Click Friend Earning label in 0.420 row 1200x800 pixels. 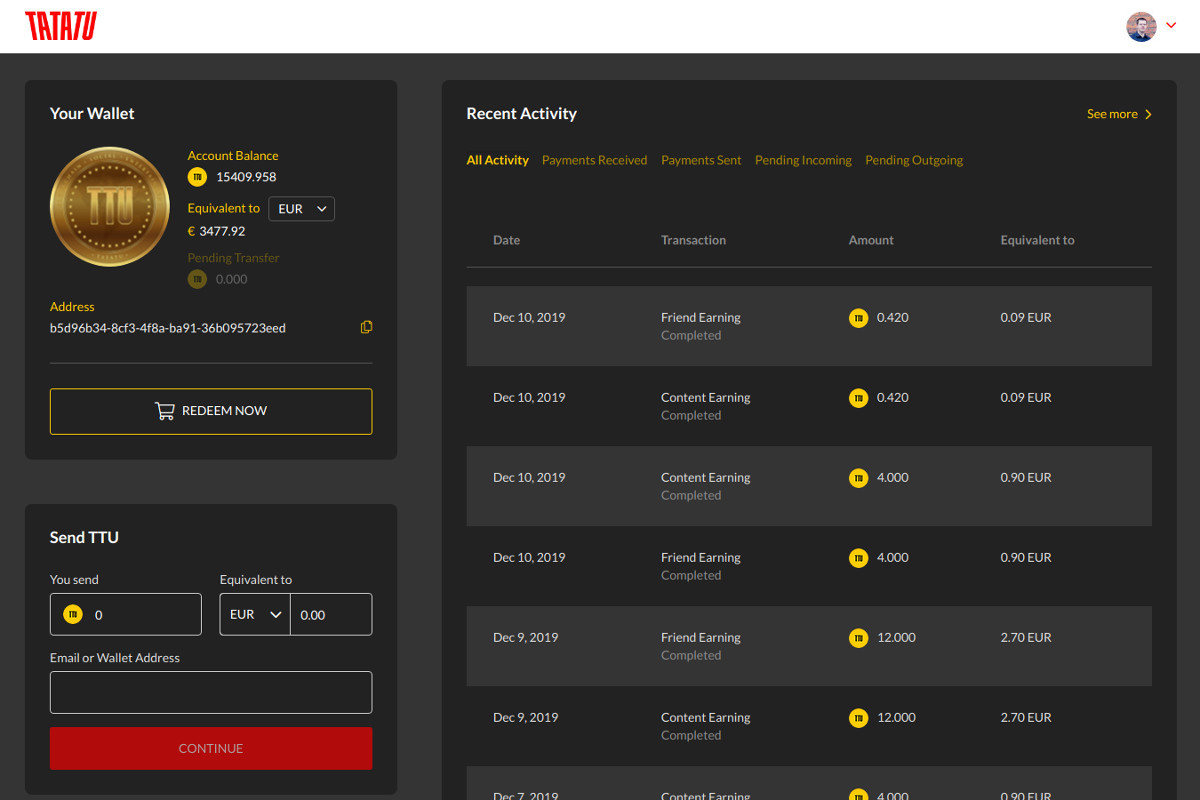[701, 317]
